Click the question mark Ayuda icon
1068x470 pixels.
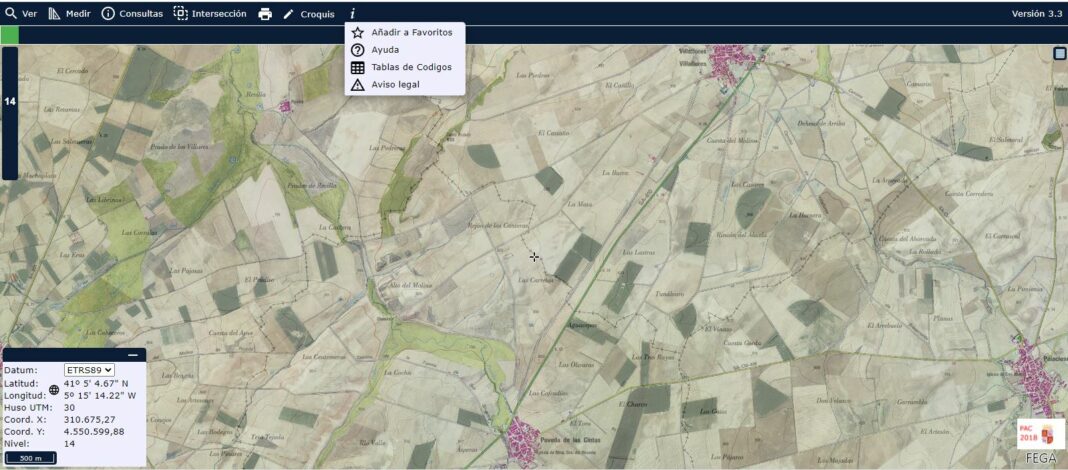pos(357,50)
